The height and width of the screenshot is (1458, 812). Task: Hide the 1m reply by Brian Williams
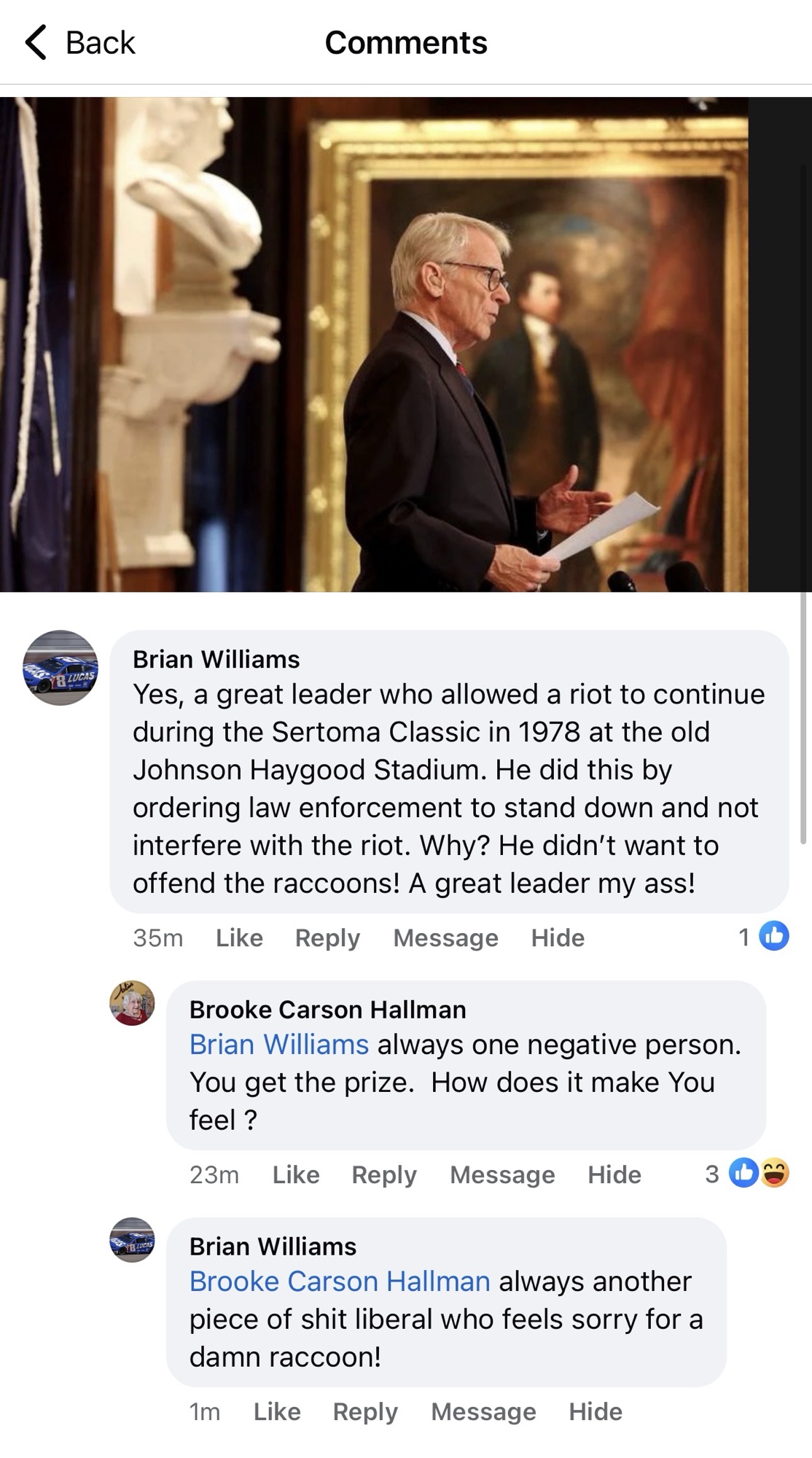coord(596,1411)
